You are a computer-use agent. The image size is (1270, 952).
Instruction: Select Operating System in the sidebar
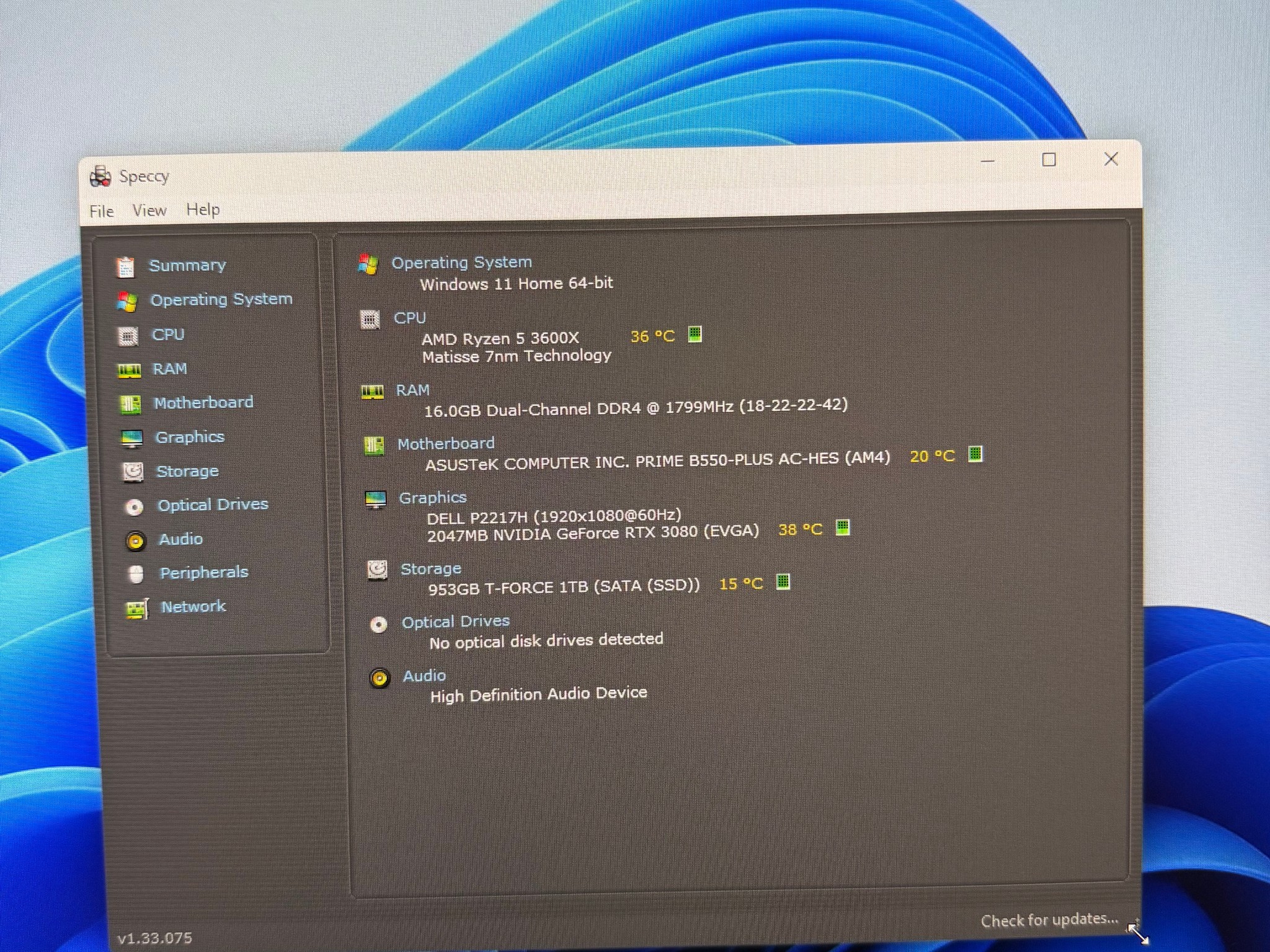click(221, 299)
